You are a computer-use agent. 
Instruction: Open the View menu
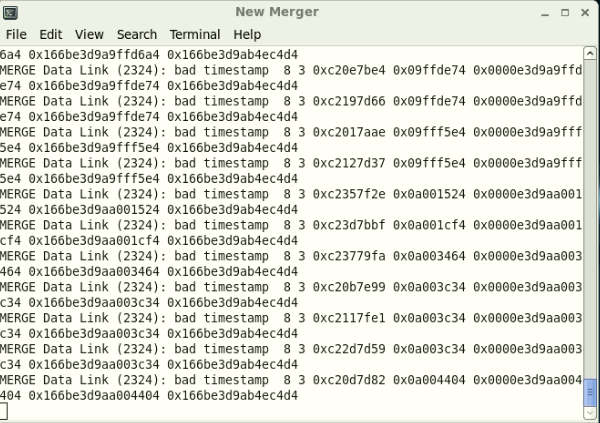[x=89, y=34]
